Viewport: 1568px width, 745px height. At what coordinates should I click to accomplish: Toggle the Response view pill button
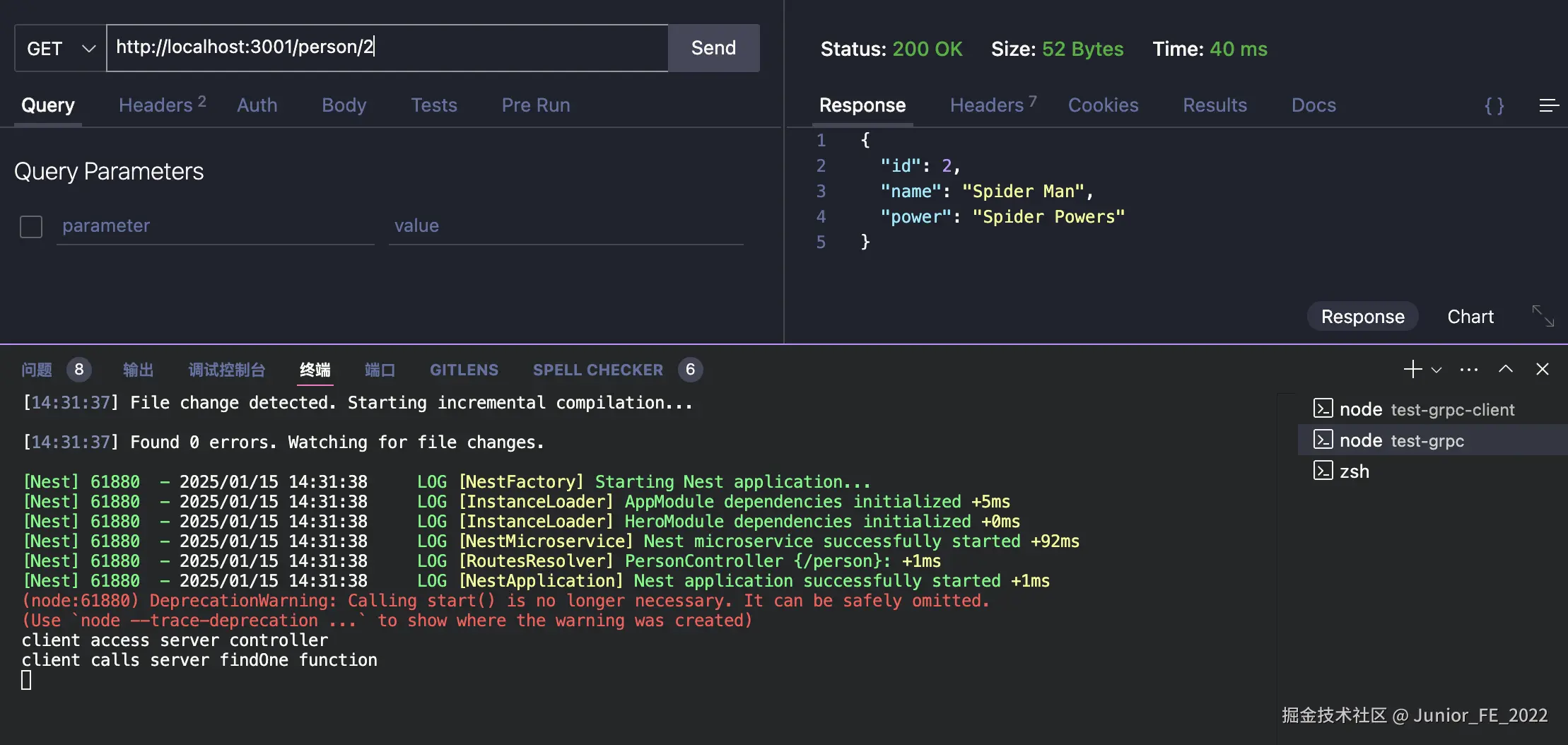(x=1362, y=317)
